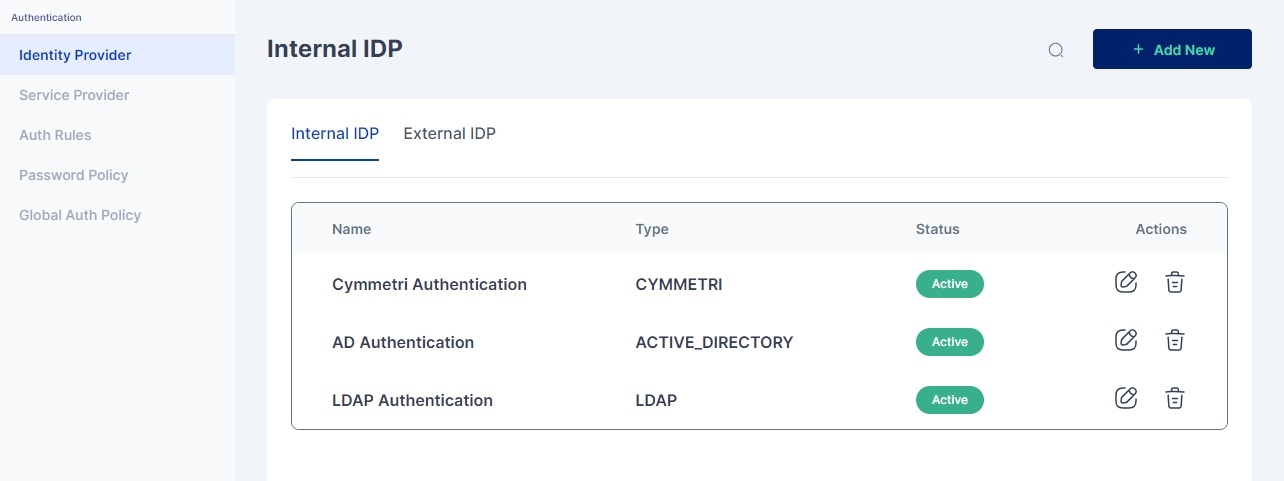Edit the AD Authentication entry
The width and height of the screenshot is (1284, 481).
point(1126,340)
